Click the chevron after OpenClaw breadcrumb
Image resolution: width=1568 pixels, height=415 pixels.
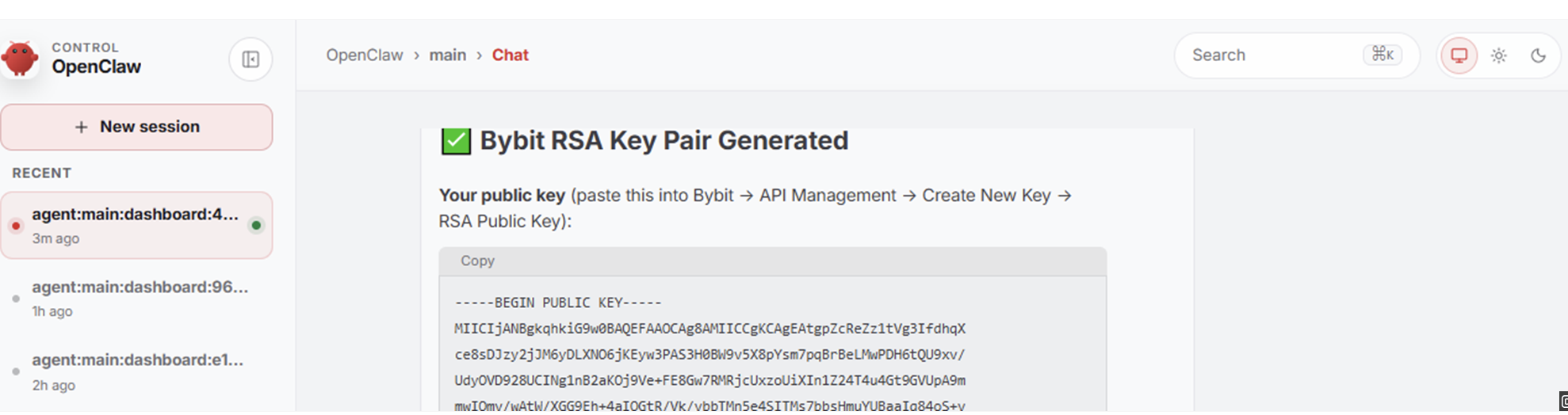(x=416, y=55)
